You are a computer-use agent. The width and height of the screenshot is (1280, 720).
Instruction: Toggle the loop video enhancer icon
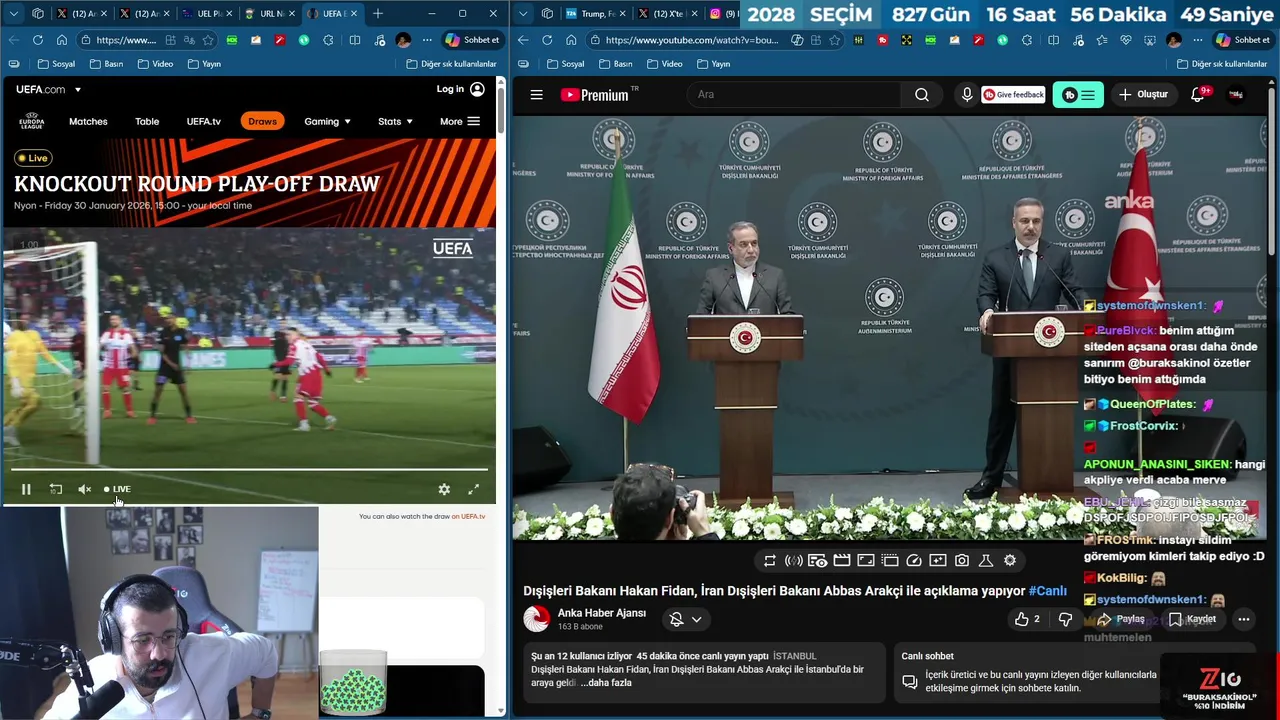770,561
